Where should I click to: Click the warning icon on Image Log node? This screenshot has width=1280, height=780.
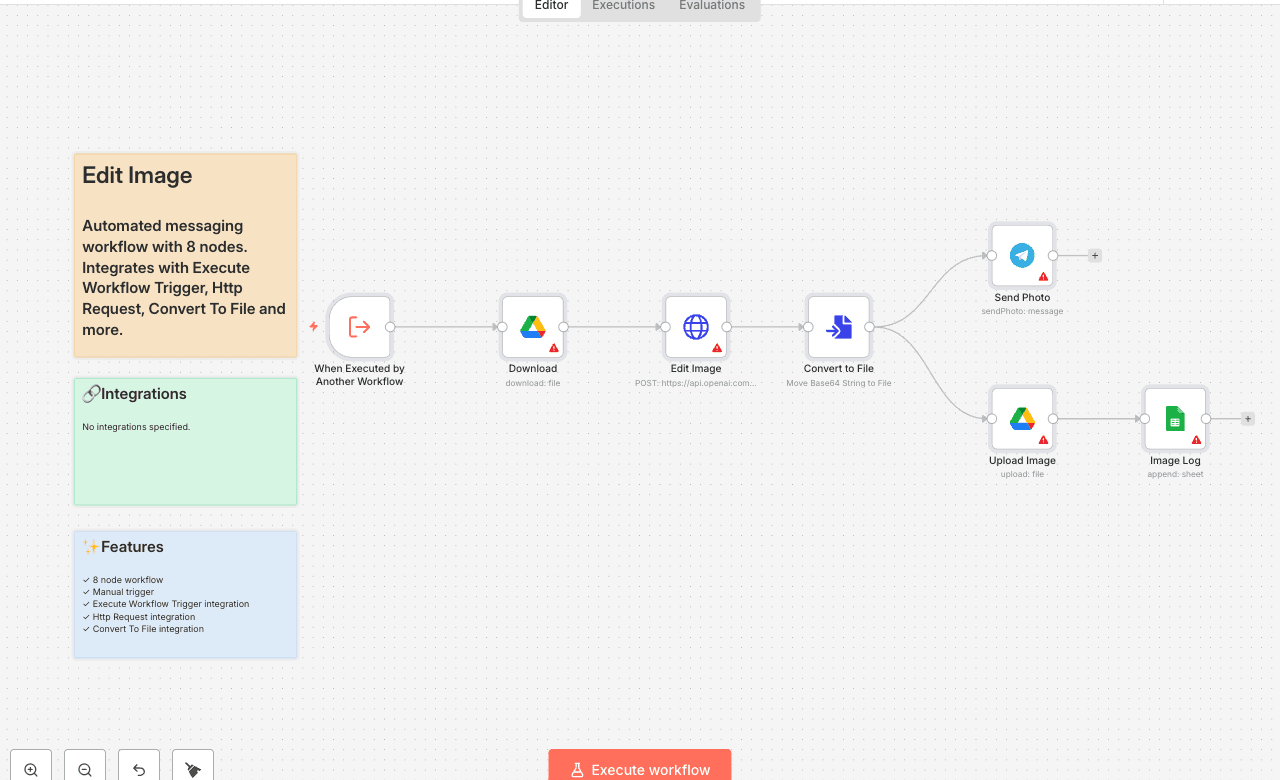tap(1196, 440)
